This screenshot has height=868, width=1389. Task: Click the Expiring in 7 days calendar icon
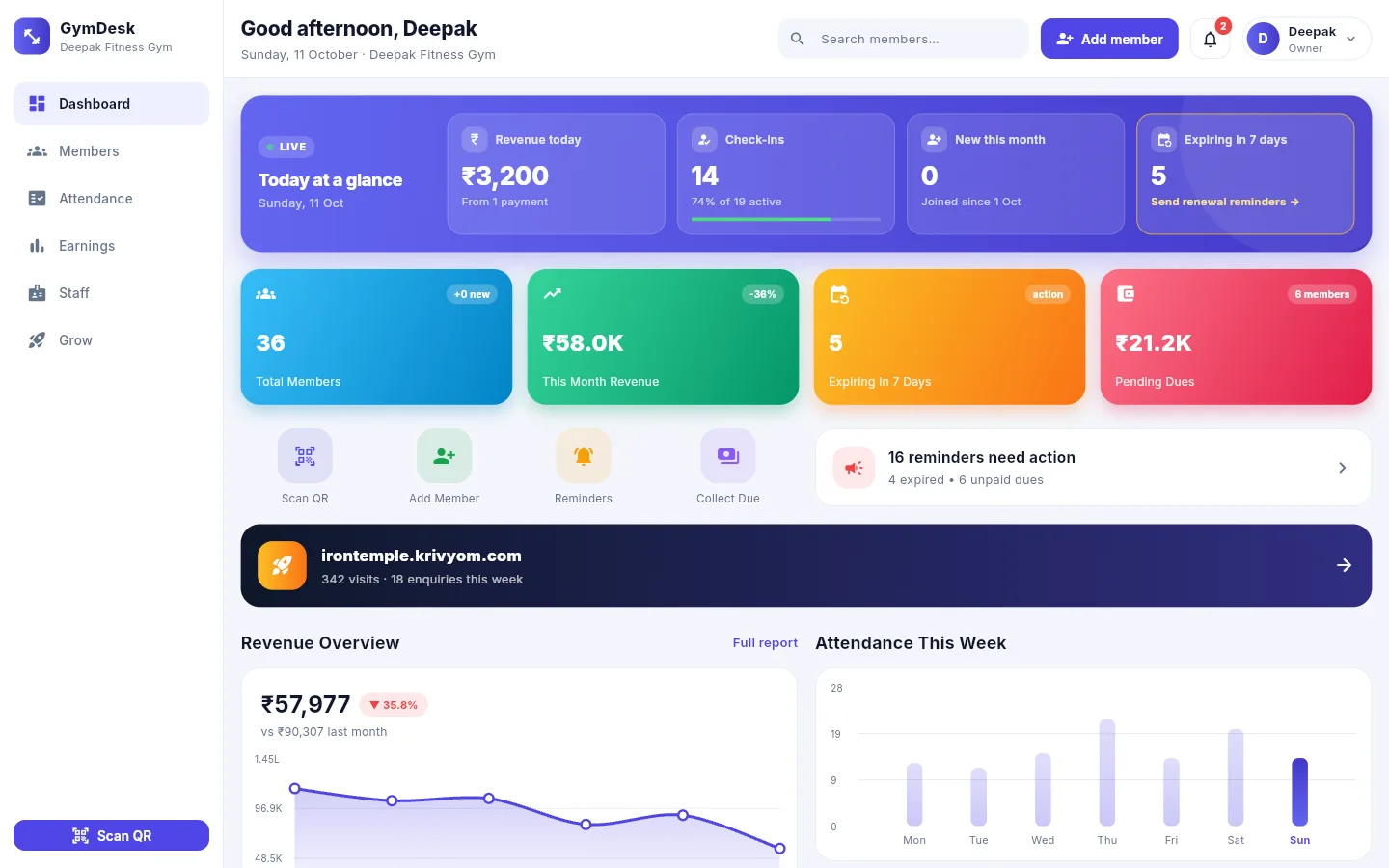point(1164,139)
